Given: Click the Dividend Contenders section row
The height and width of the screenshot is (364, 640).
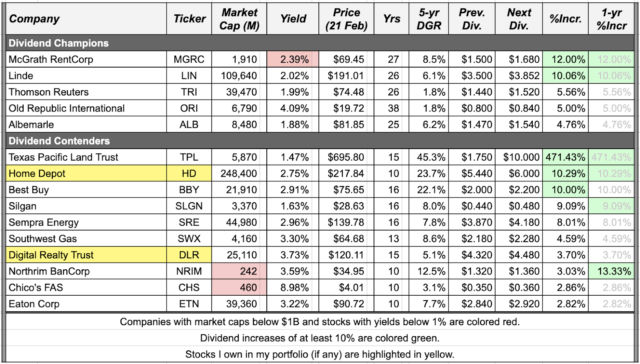Looking at the screenshot, I should pos(320,141).
